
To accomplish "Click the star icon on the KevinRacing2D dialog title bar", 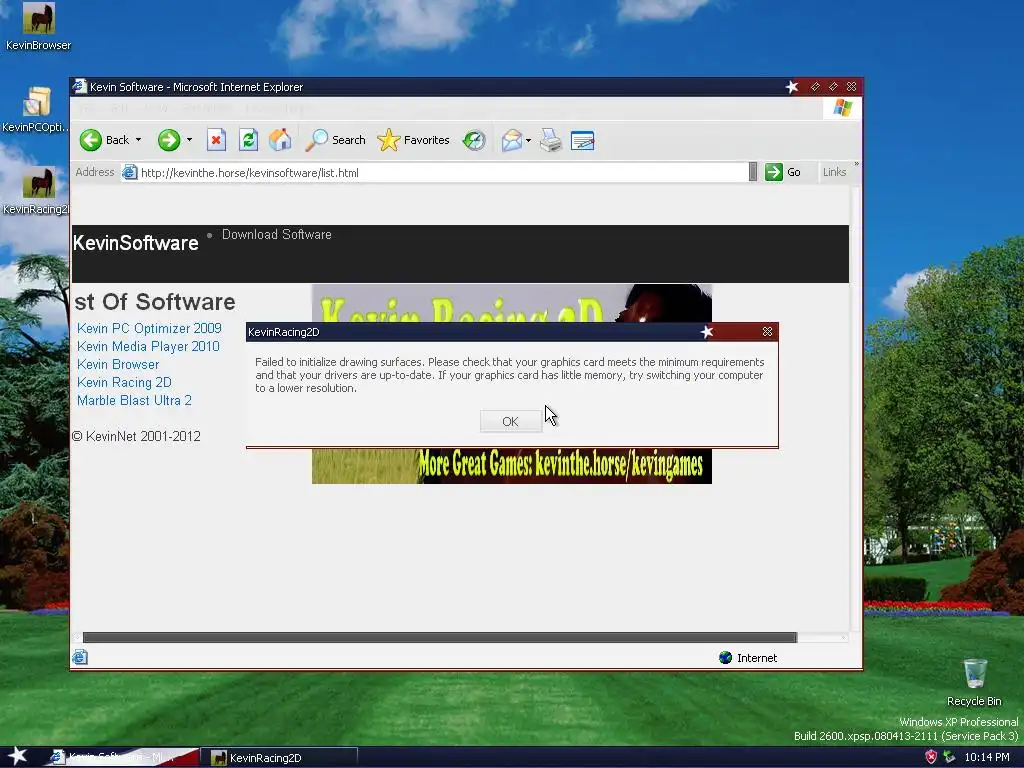I will [x=707, y=332].
